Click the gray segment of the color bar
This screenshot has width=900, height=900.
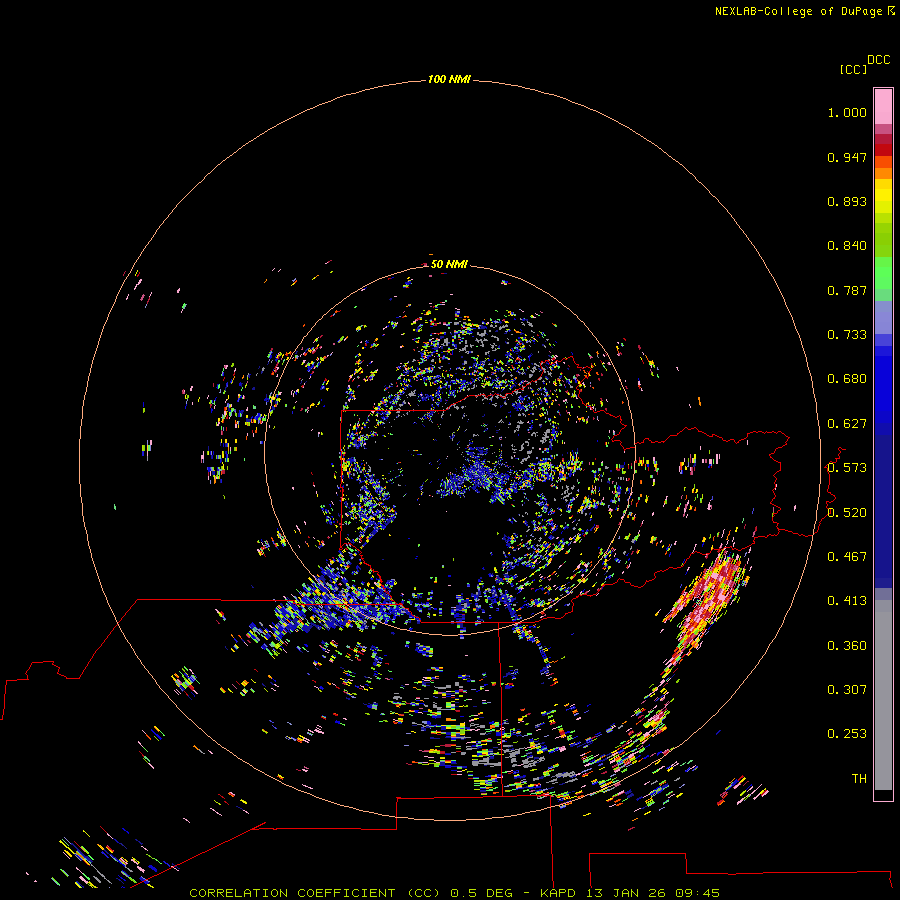pyautogui.click(x=883, y=695)
